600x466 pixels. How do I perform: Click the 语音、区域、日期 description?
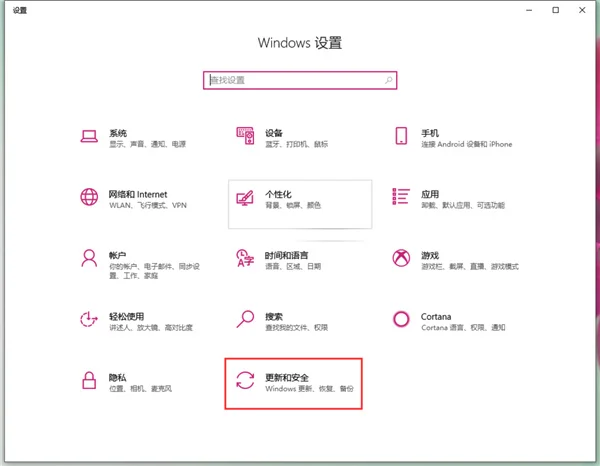[293, 266]
